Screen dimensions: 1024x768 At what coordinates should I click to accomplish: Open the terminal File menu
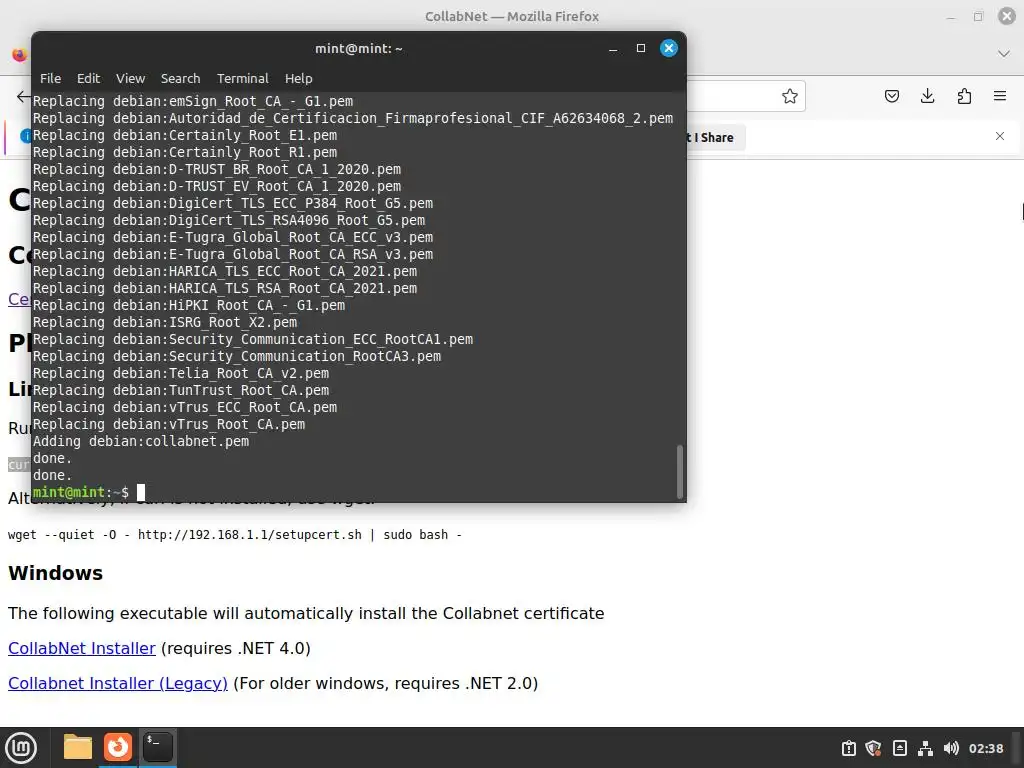pos(50,78)
